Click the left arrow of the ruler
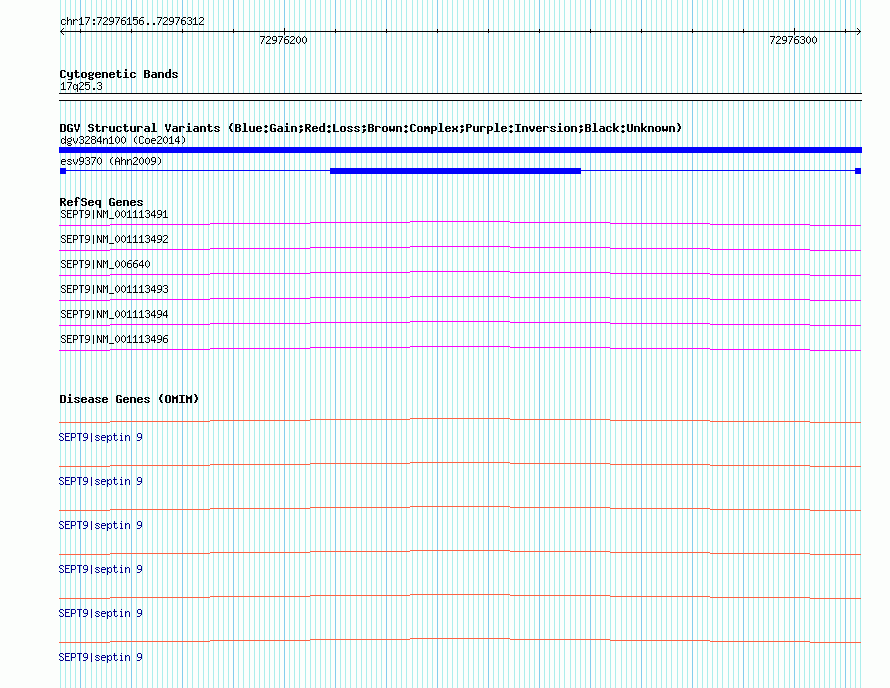This screenshot has height=688, width=890. (62, 32)
